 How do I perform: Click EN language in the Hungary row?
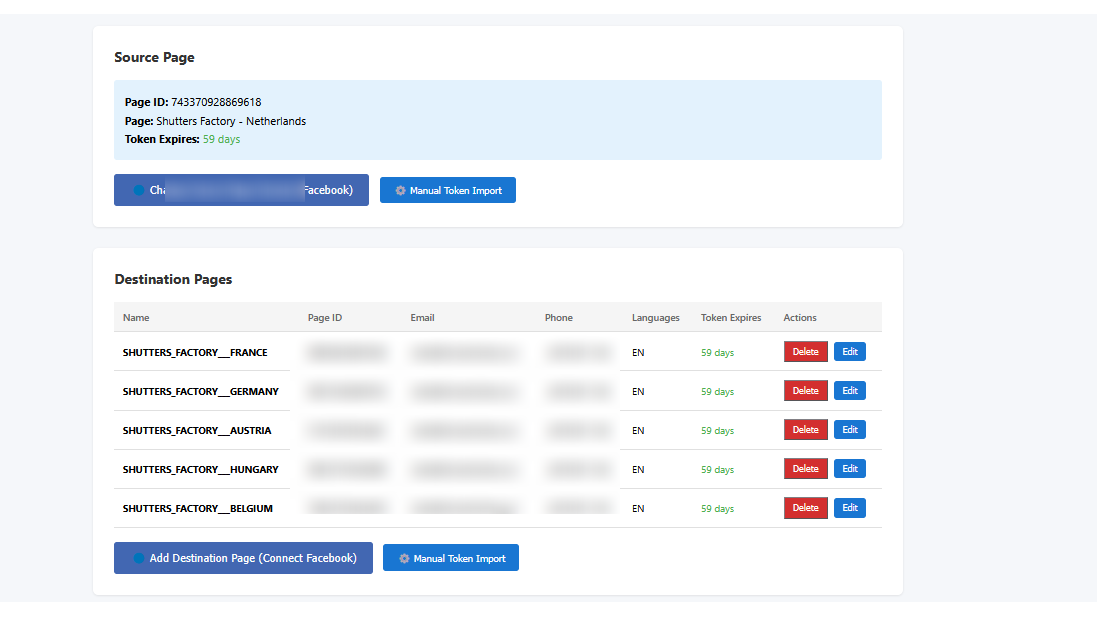pos(638,469)
